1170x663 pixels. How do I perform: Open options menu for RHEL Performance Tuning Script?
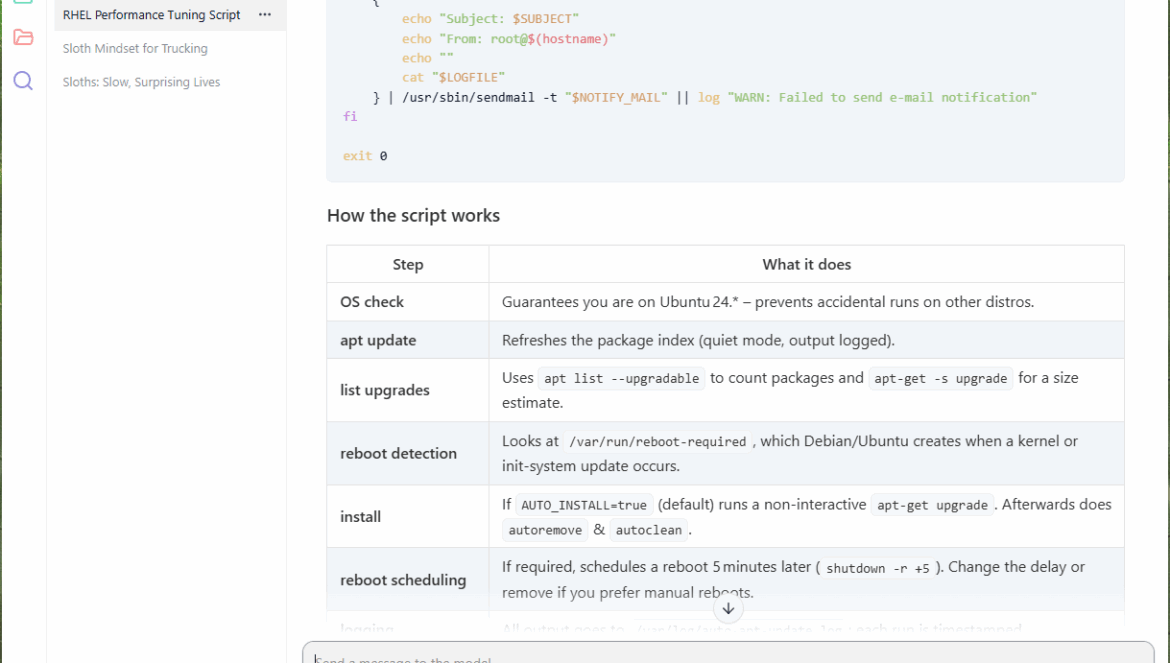265,15
